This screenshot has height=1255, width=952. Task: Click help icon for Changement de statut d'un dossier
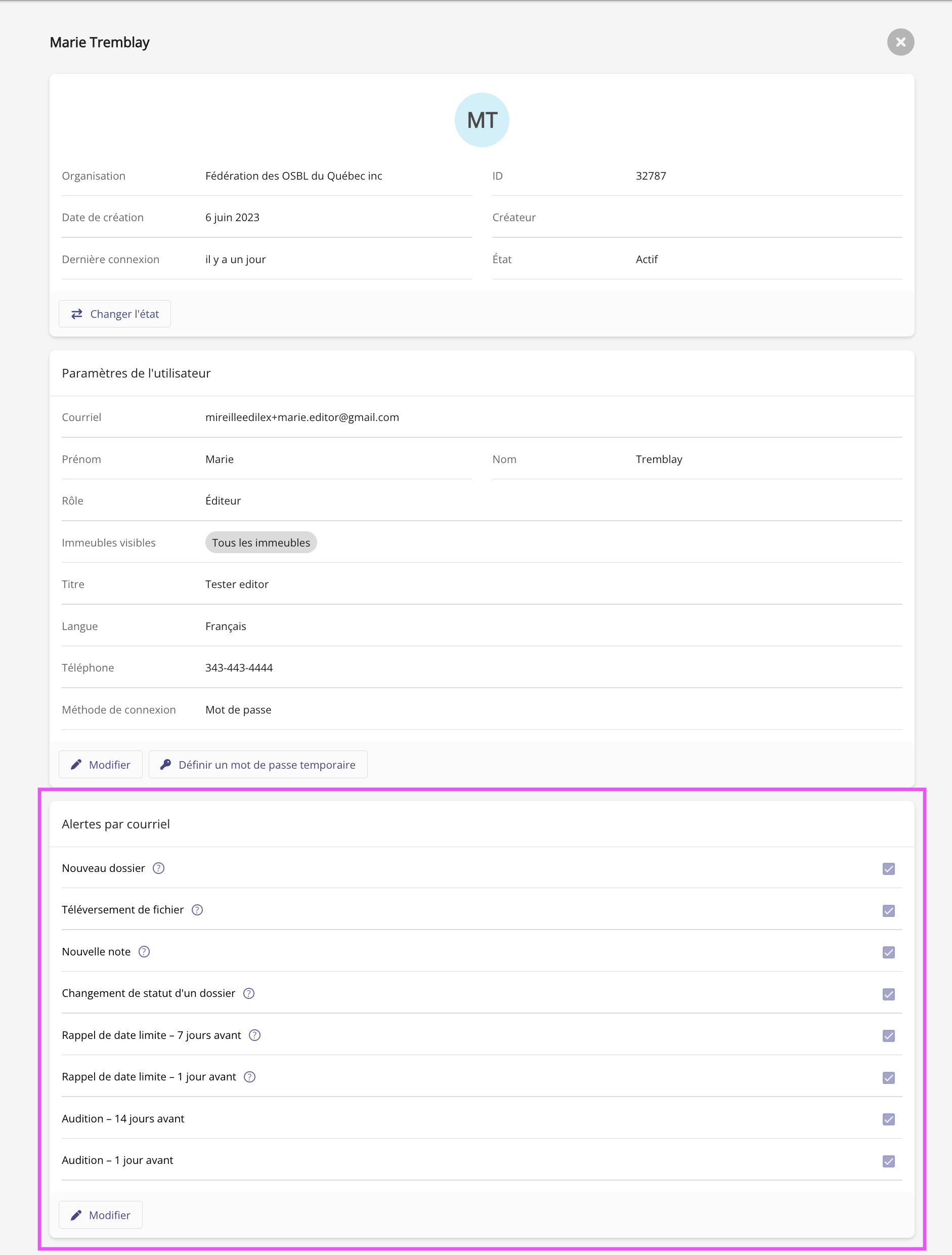tap(249, 993)
